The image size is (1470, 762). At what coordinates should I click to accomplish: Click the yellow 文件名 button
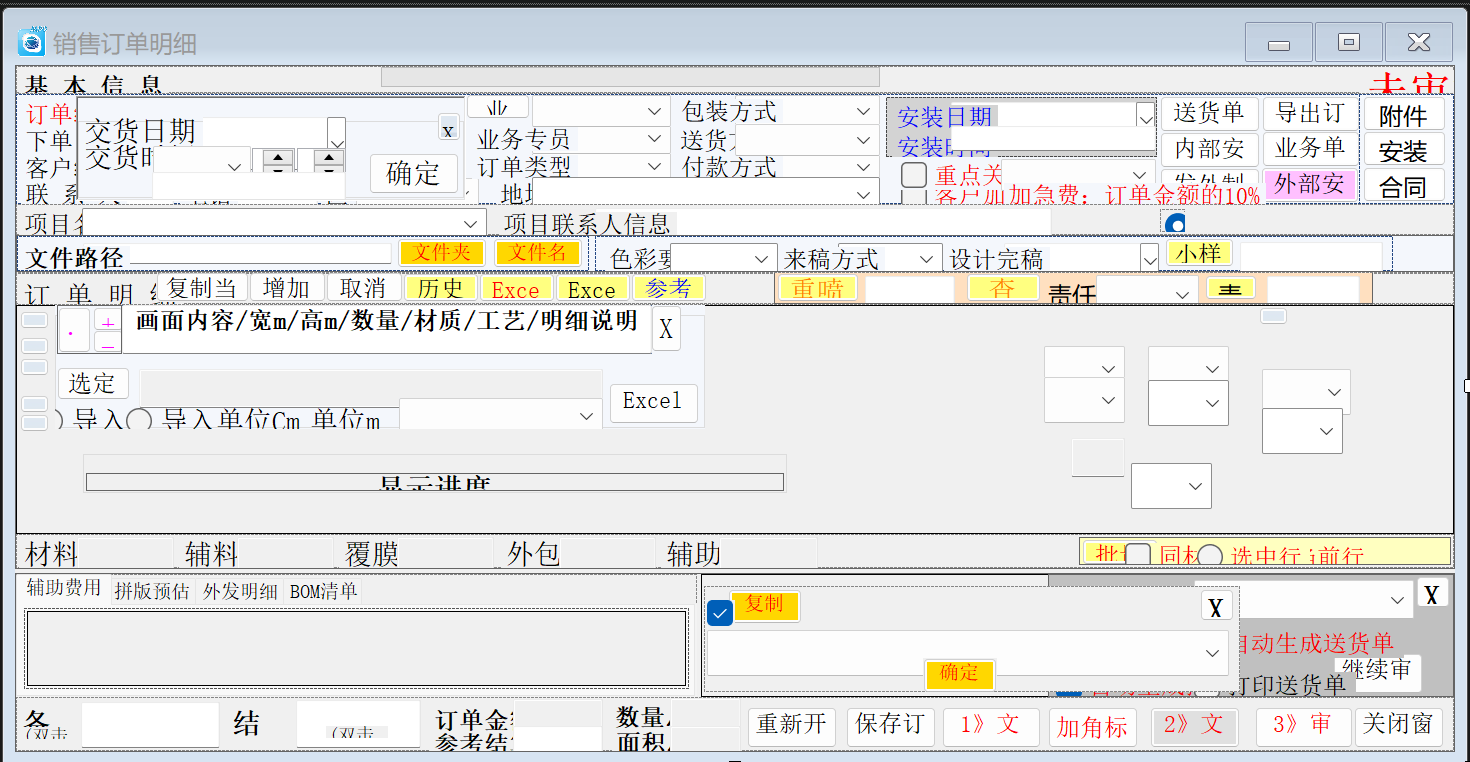538,253
